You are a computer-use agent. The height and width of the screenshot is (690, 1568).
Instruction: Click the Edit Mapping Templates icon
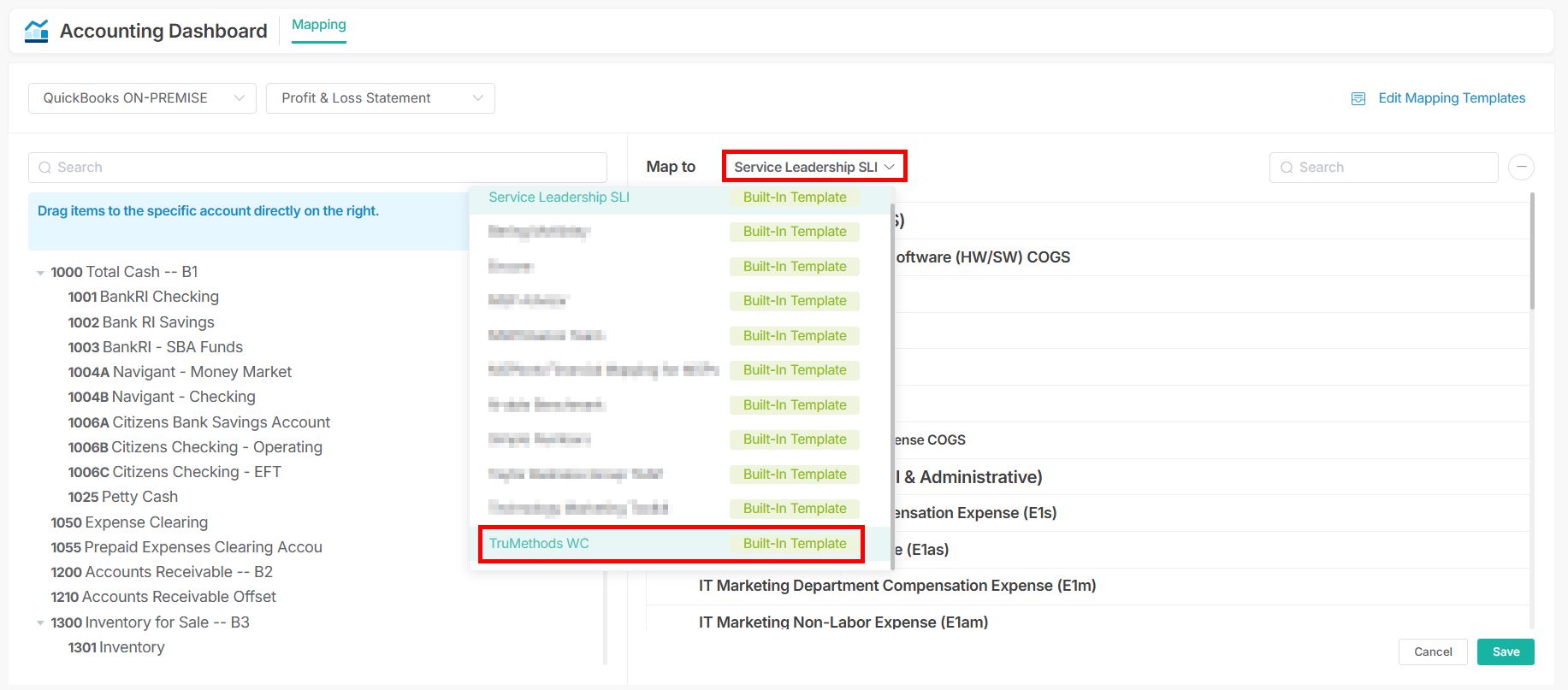pos(1358,98)
